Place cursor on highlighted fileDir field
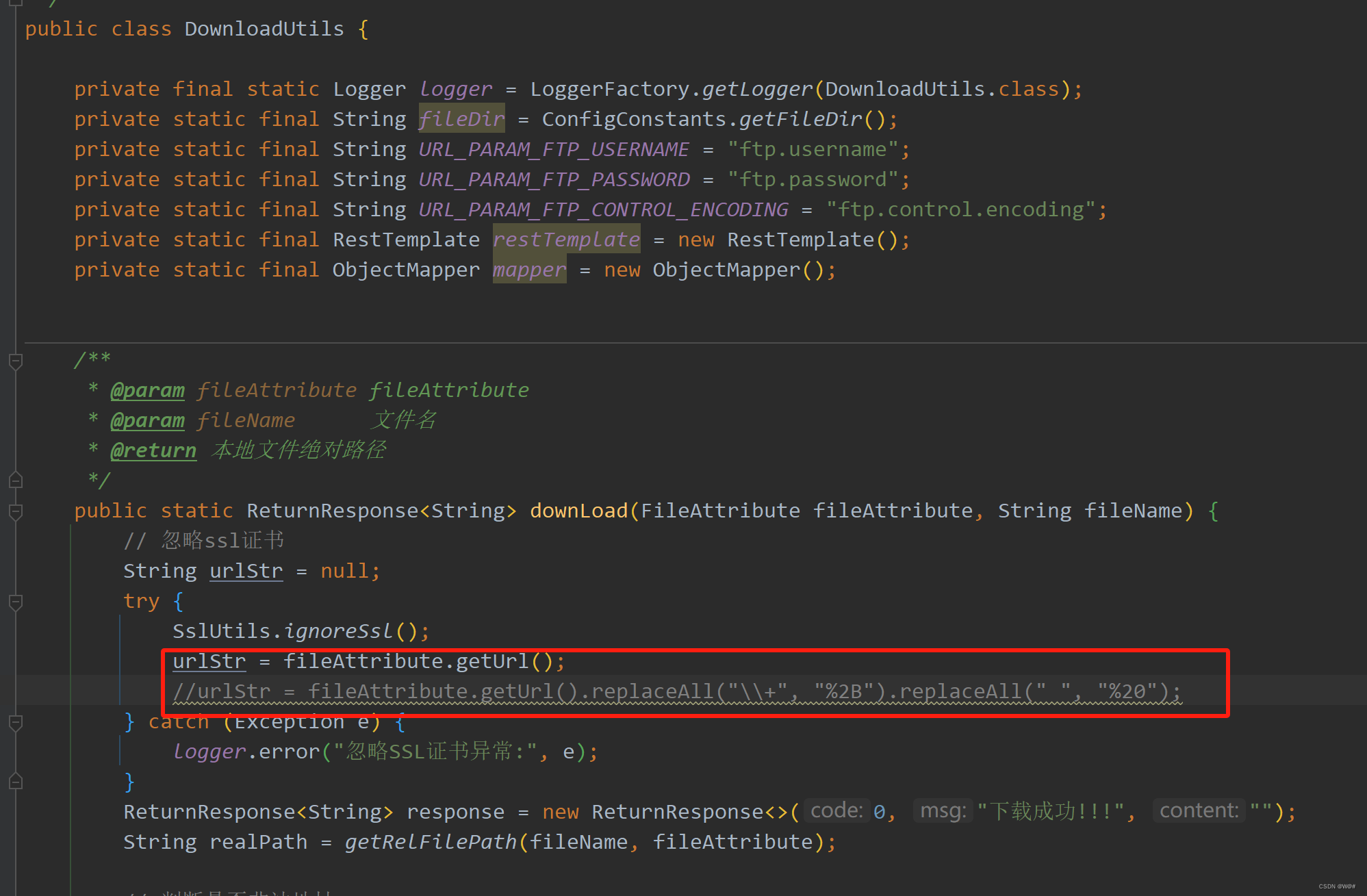This screenshot has width=1367, height=896. (x=461, y=119)
